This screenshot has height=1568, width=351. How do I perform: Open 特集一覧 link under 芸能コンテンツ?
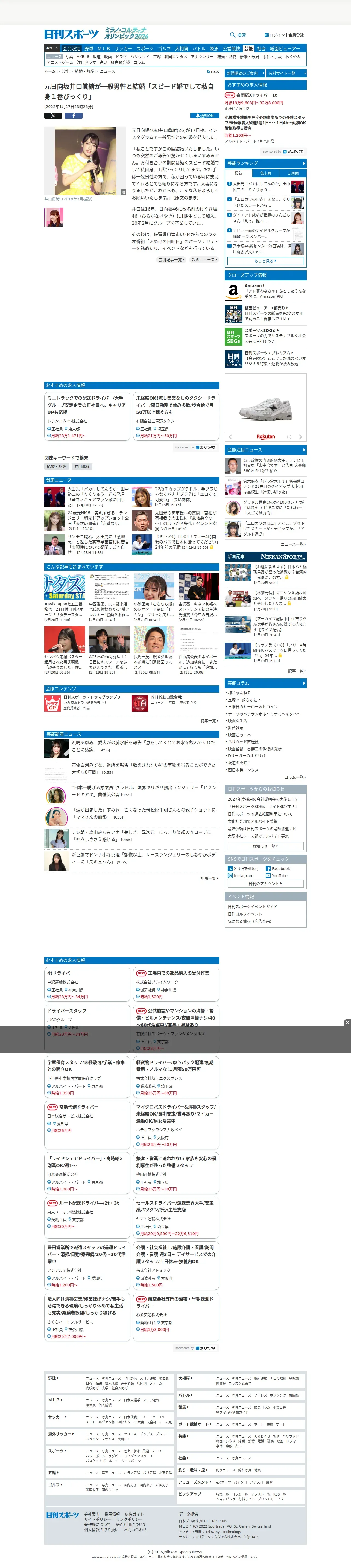209,721
